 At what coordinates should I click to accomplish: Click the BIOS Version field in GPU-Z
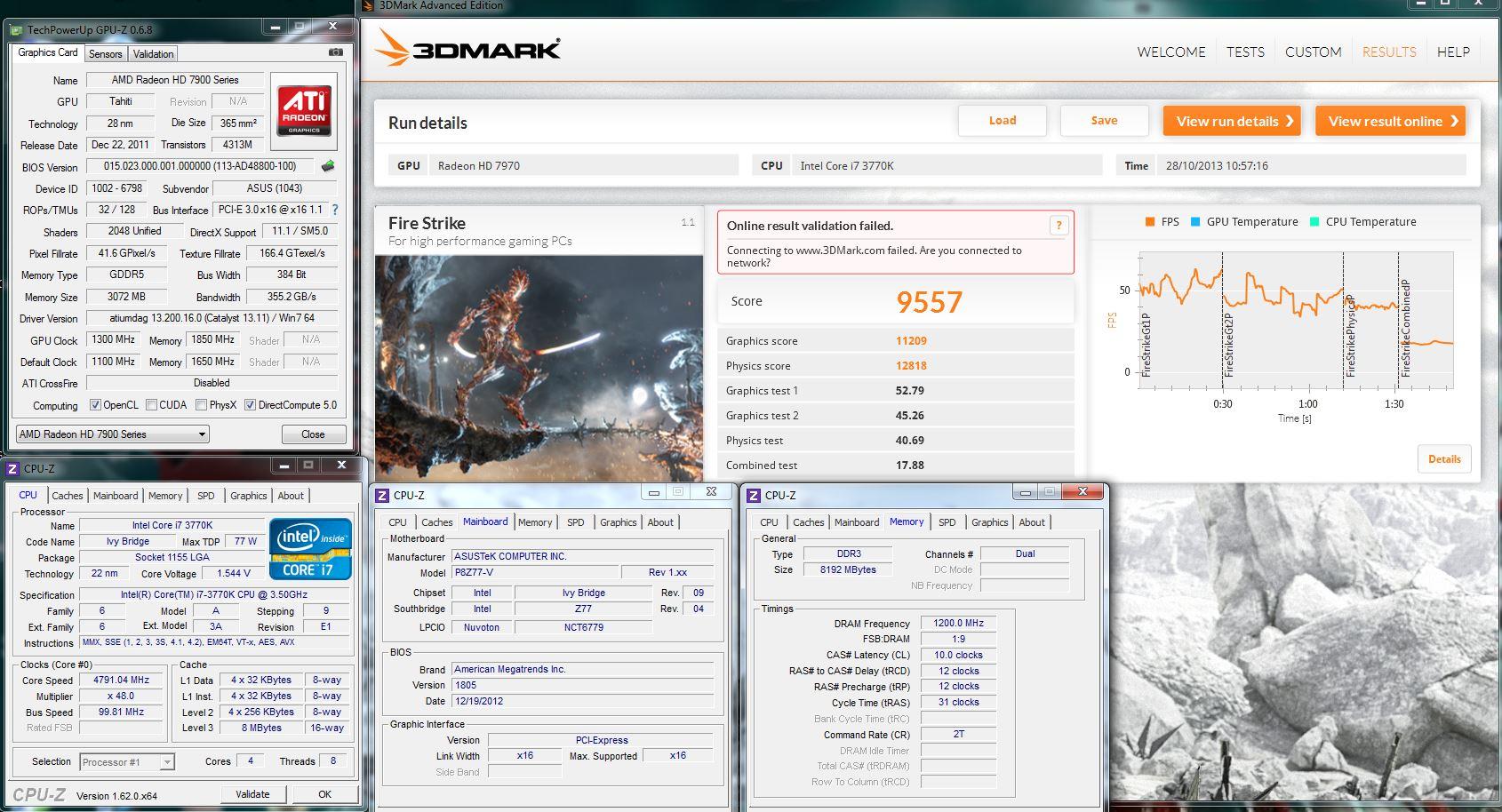click(200, 166)
